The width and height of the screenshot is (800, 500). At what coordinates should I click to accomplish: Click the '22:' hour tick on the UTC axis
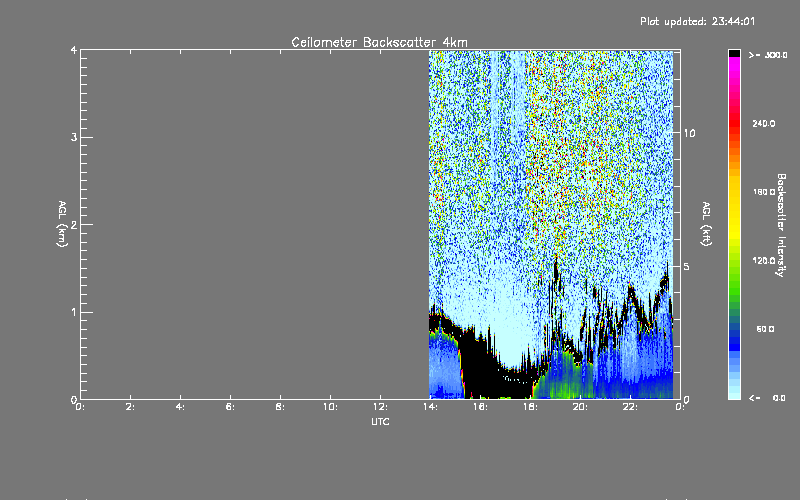tap(630, 407)
